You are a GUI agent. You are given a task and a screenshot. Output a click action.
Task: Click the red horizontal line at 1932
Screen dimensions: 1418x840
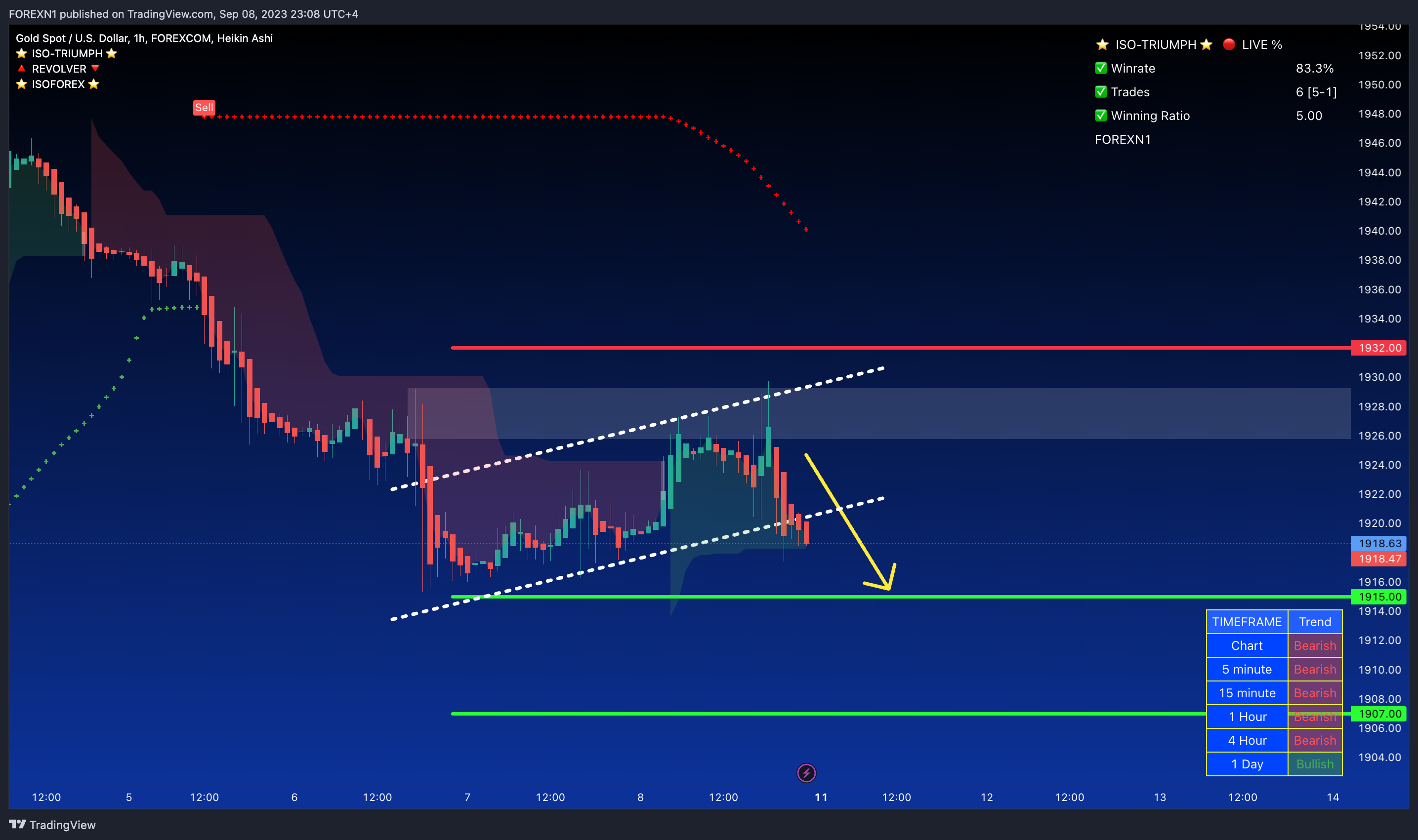click(900, 348)
